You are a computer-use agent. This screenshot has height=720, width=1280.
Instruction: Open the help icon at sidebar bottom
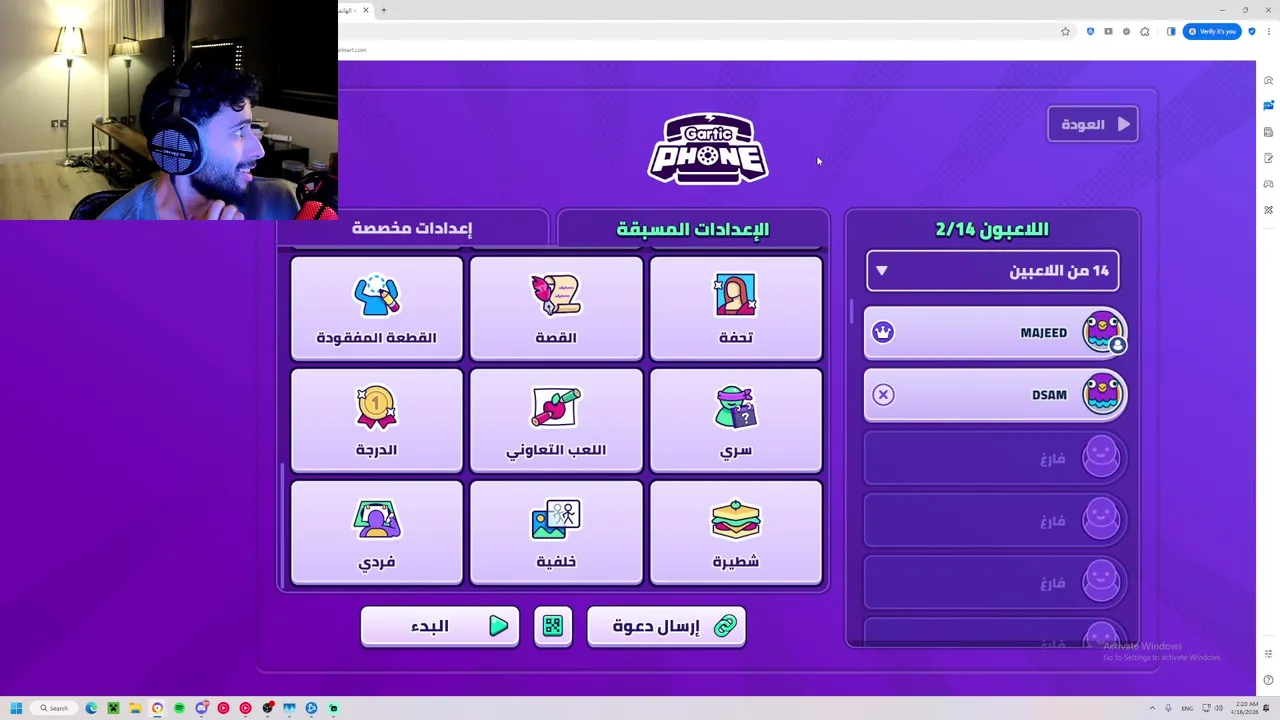click(x=1268, y=680)
